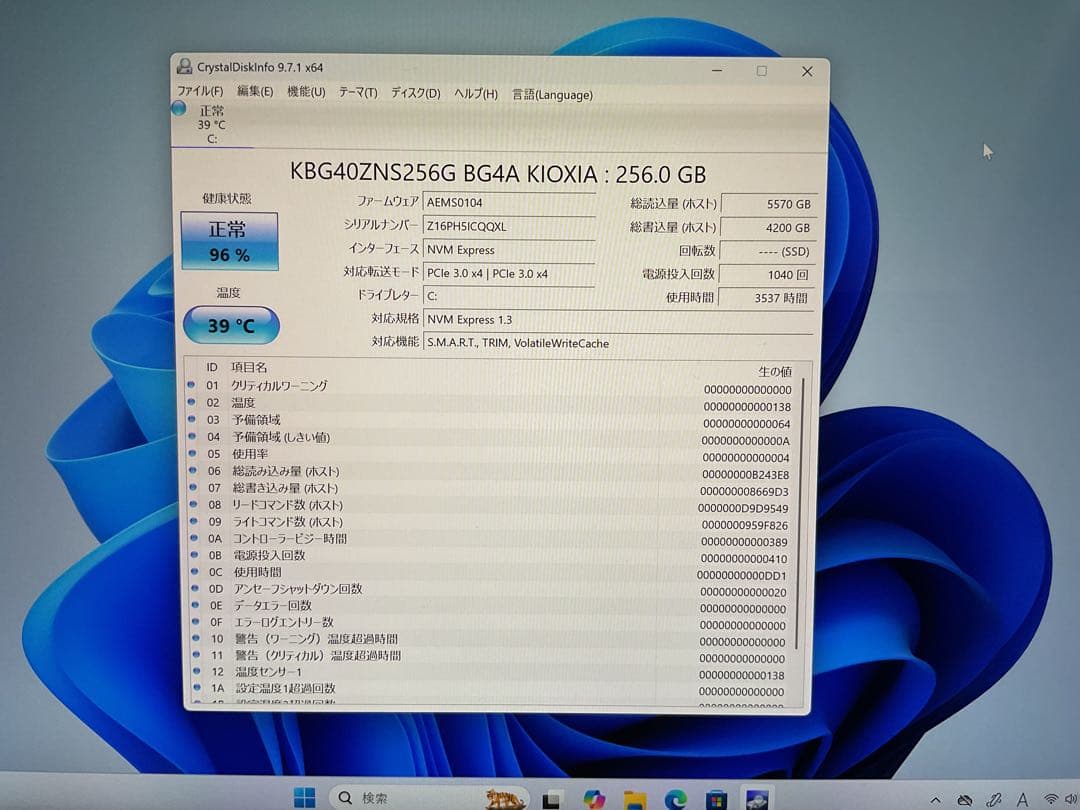Click the CrystalDiskInfo icon in the taskbar
Image resolution: width=1080 pixels, height=810 pixels.
(x=756, y=799)
